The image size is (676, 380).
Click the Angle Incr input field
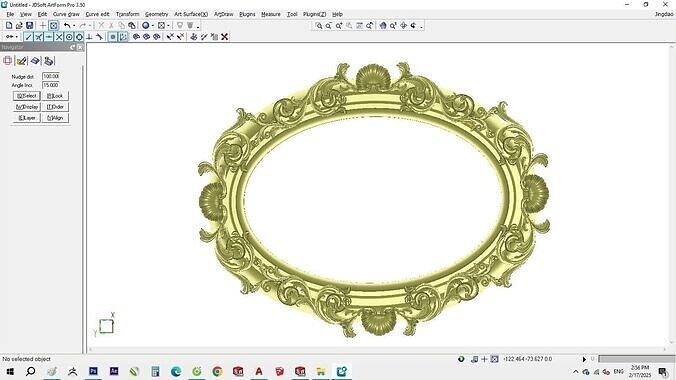point(51,85)
